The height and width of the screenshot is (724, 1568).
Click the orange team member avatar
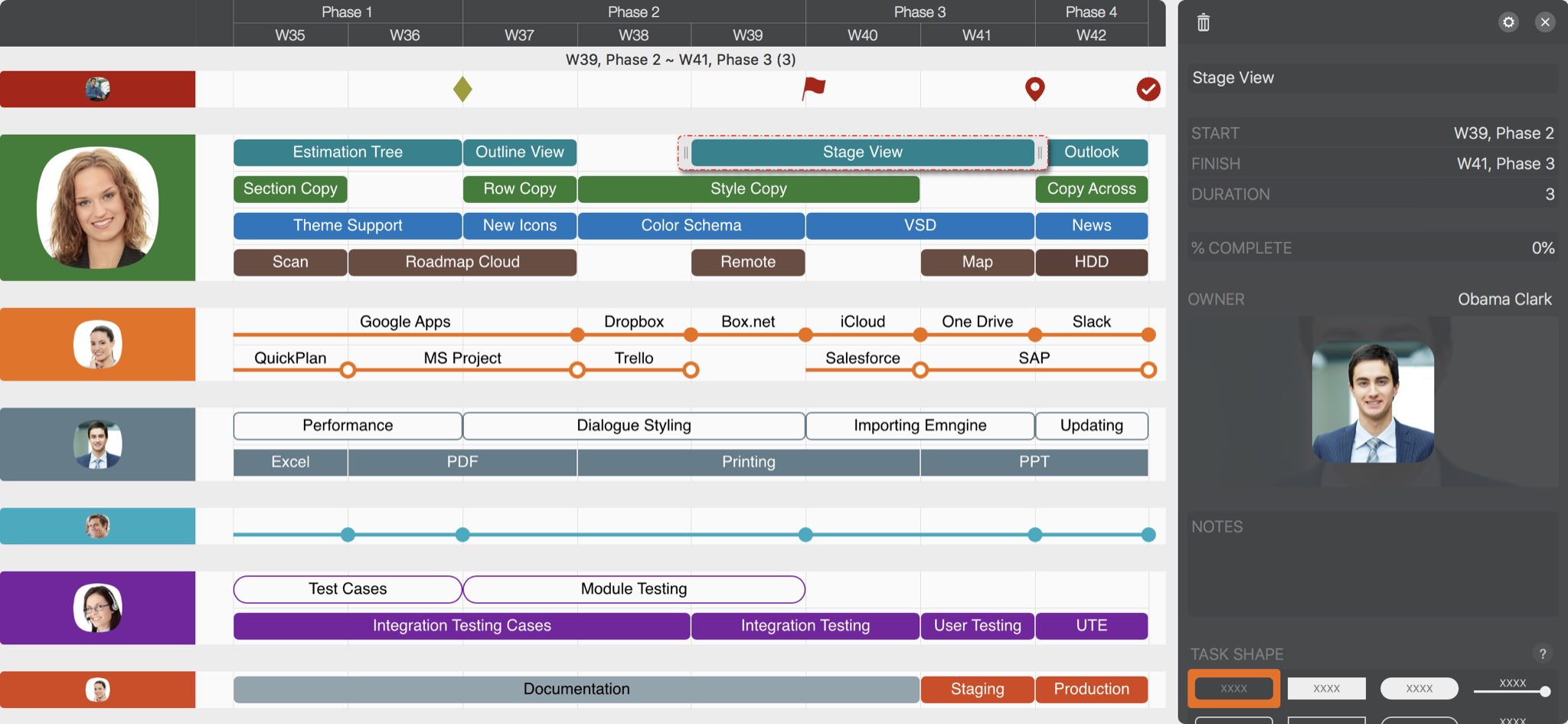(x=97, y=344)
